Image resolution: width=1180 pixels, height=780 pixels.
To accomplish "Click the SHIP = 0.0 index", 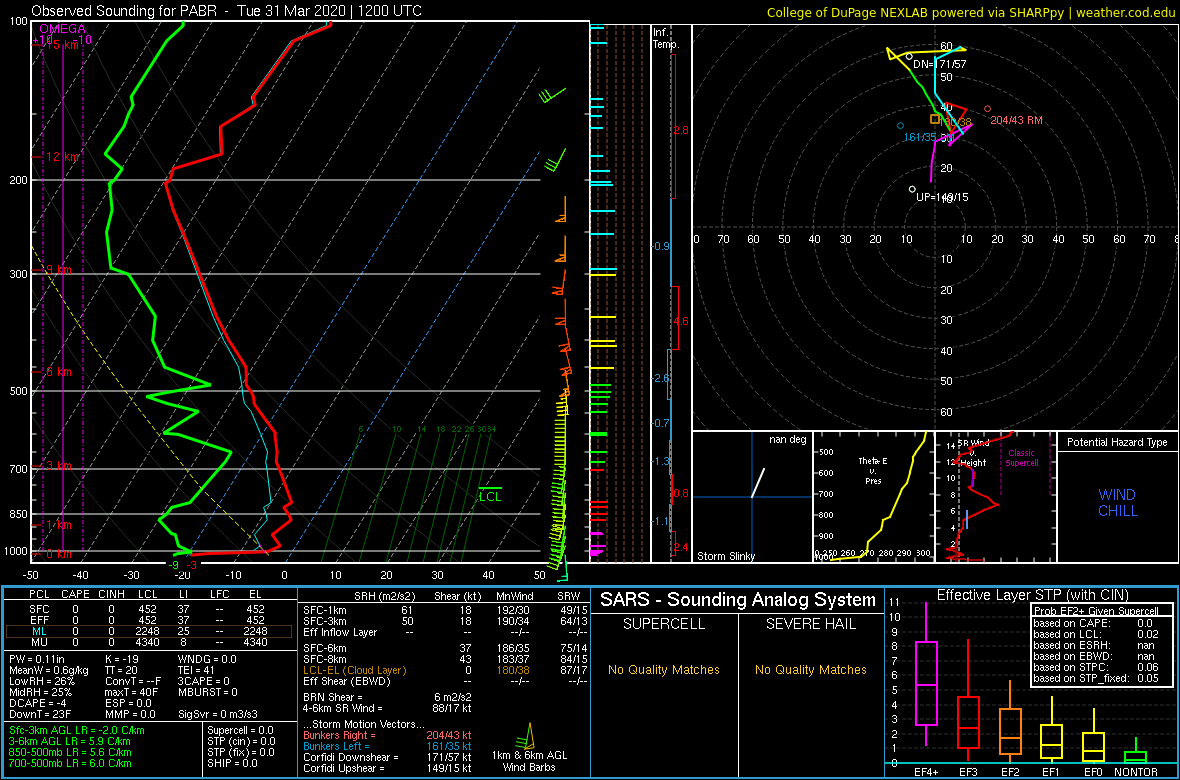I will [x=231, y=763].
